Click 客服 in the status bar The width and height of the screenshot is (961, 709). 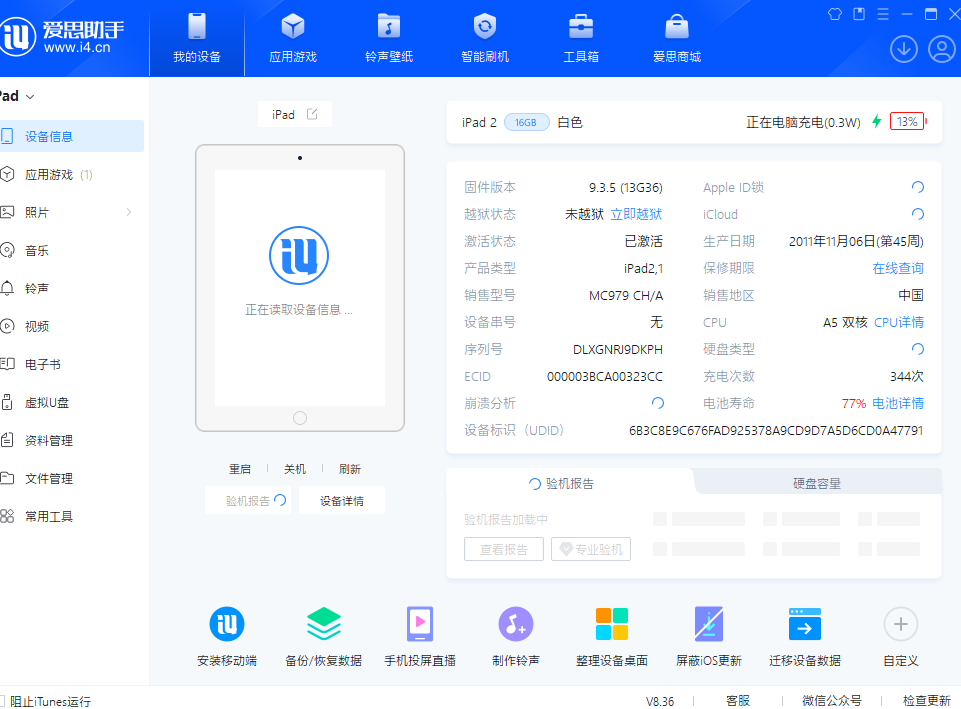738,700
